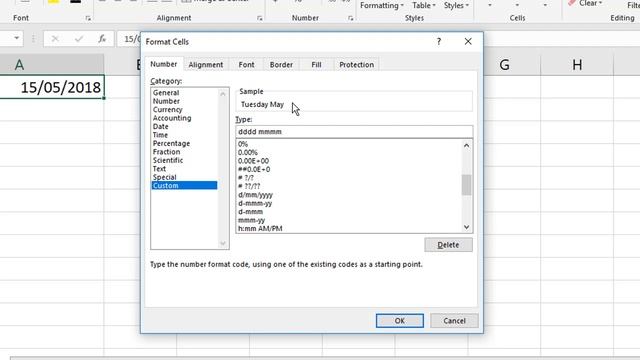Screen dimensions: 640x360
Task: Open Cell Styles dropdown
Action: coord(456,5)
